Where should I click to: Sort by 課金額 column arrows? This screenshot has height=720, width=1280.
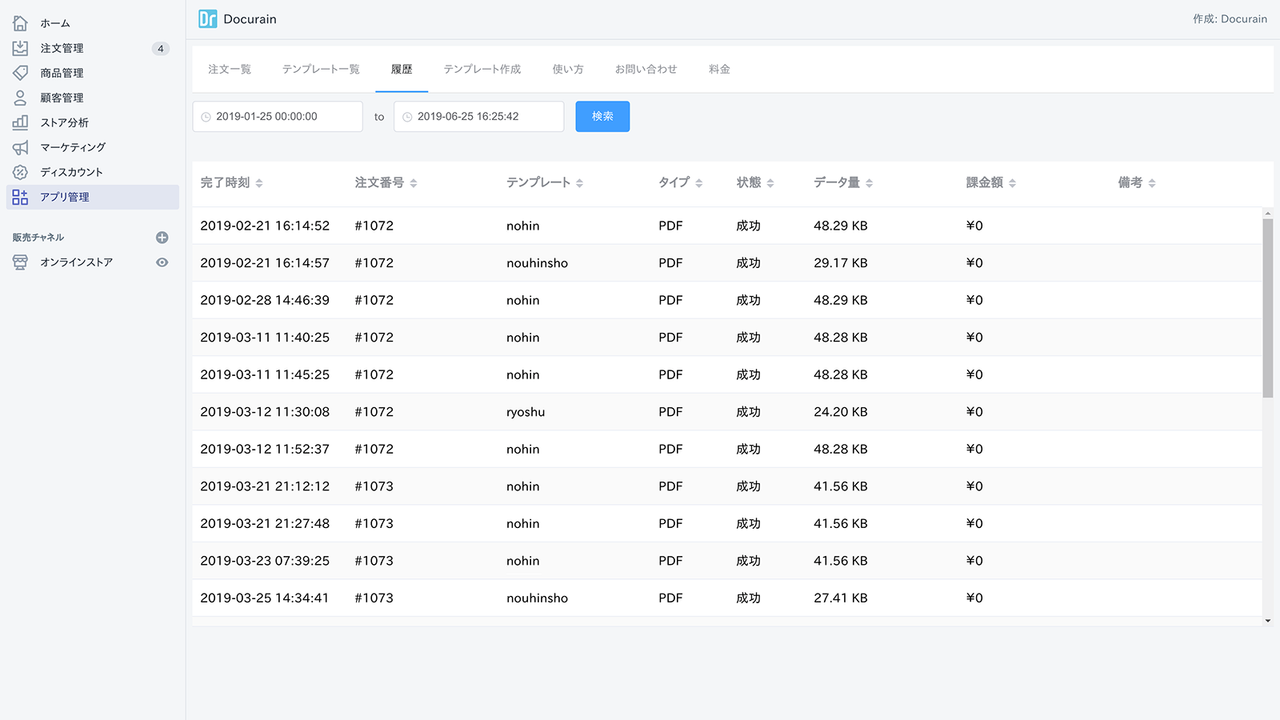1012,183
